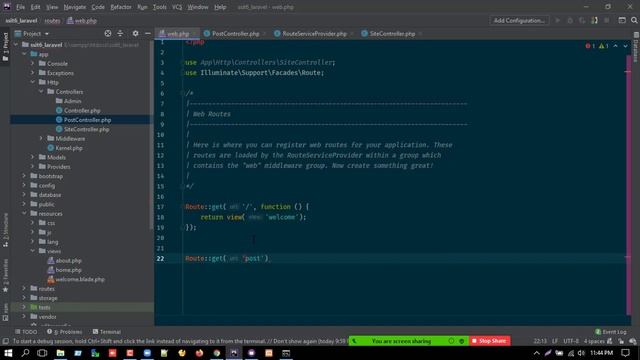Open the File menu
The height and width of the screenshot is (360, 640).
(20, 7)
